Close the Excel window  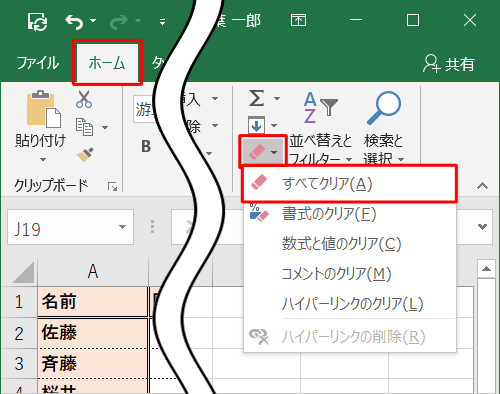[470, 20]
